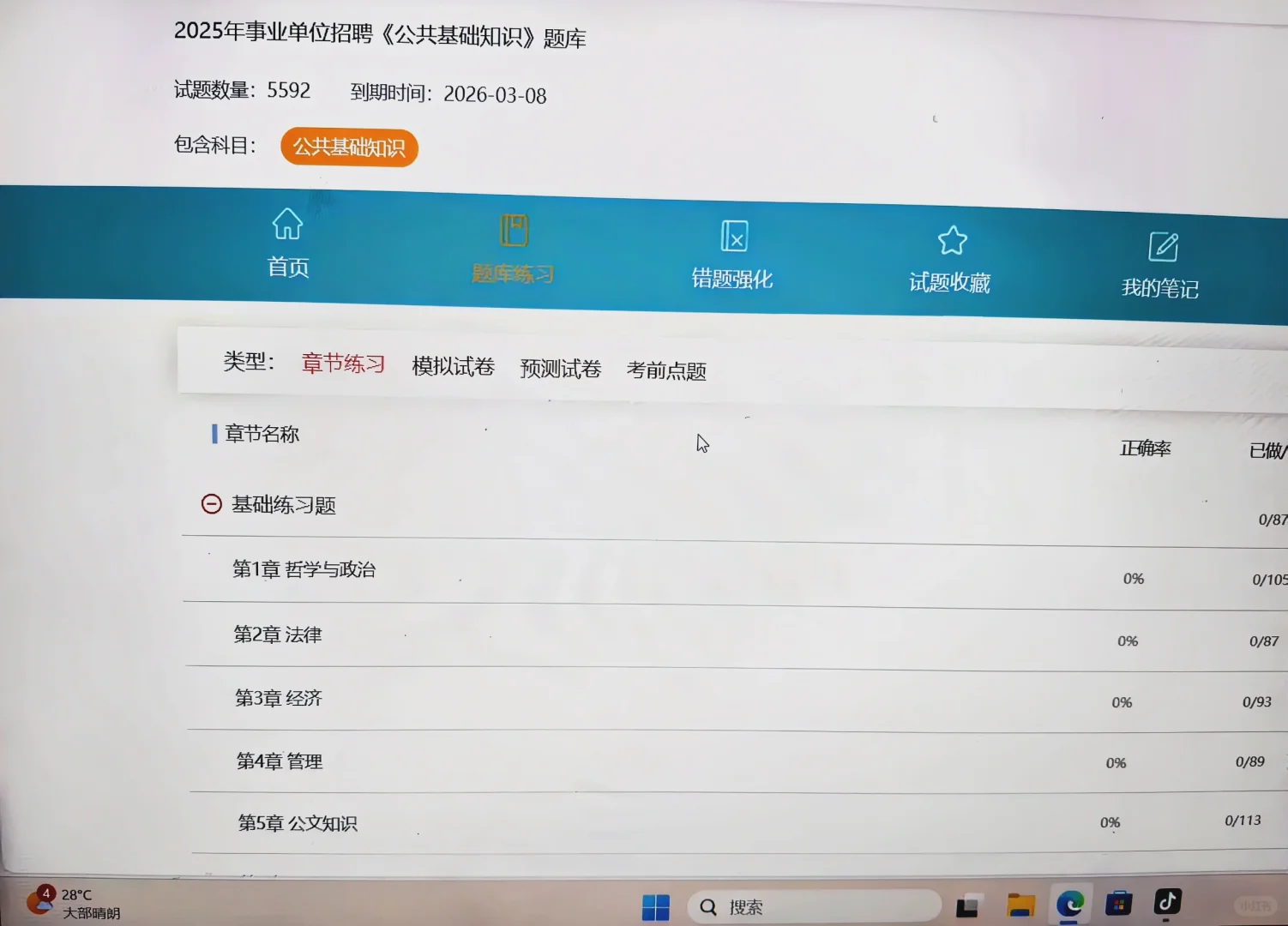This screenshot has width=1288, height=926.
Task: Launch Microsoft Edge from the taskbar
Action: [x=1072, y=905]
